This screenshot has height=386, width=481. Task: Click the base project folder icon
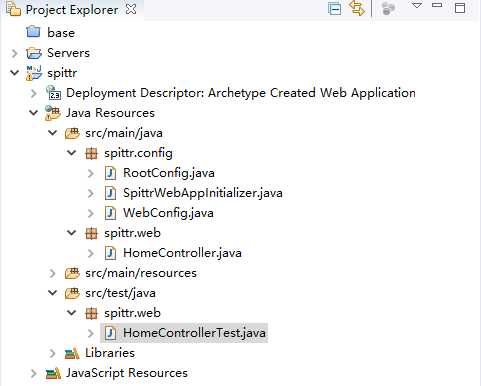pyautogui.click(x=33, y=32)
